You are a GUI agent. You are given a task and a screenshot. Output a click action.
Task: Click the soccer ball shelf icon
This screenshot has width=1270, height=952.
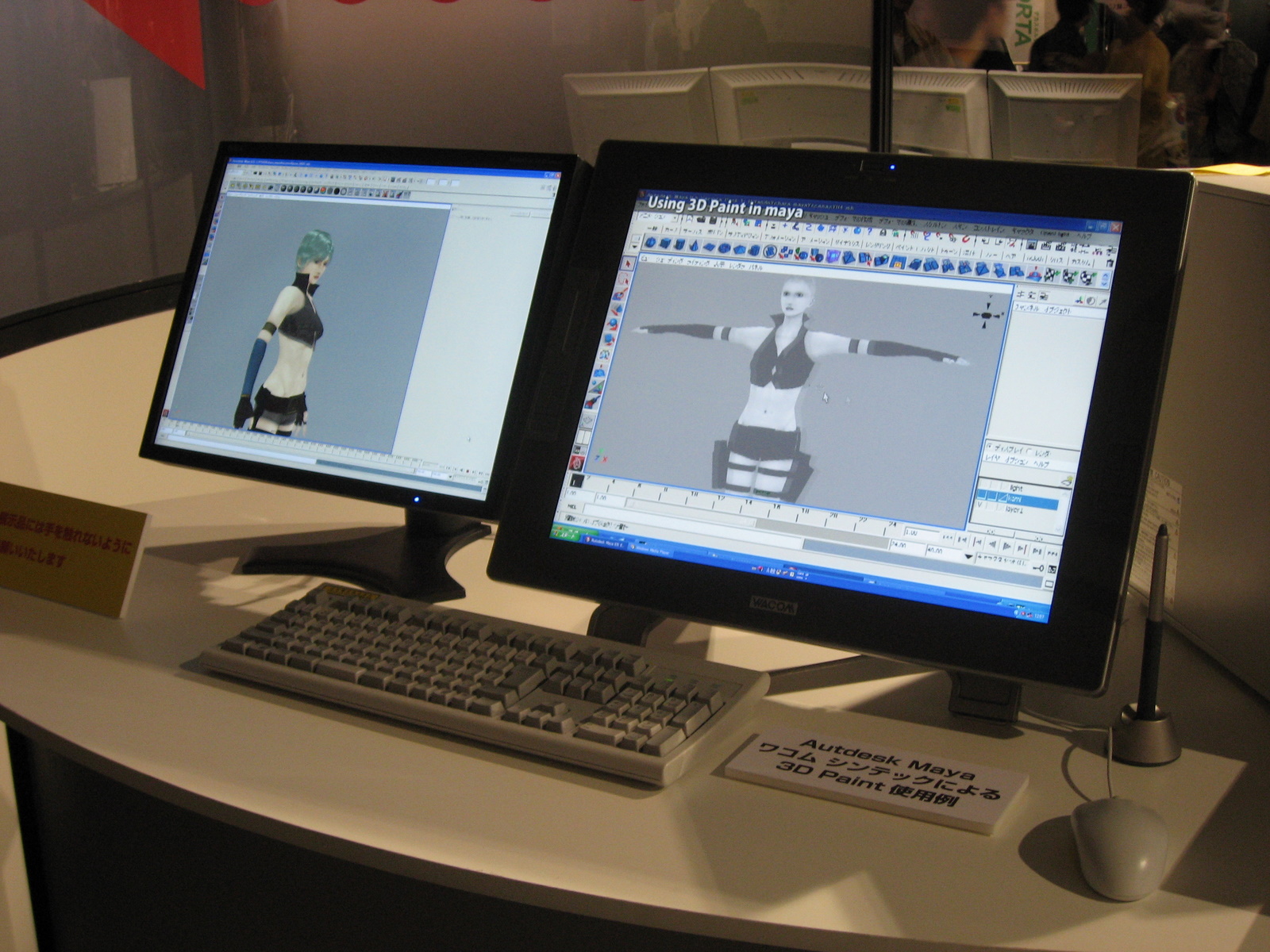point(769,251)
